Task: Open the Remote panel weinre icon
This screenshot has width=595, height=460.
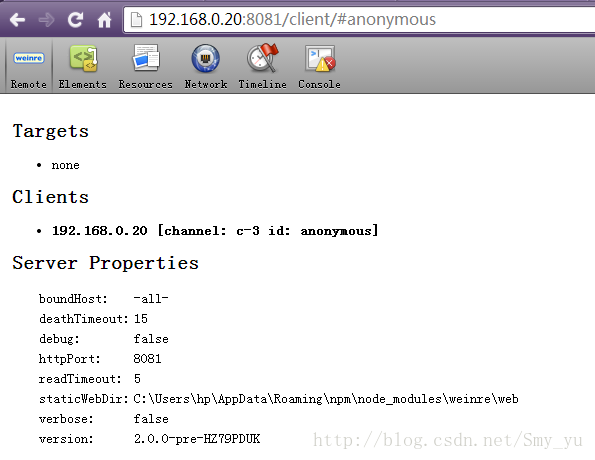Action: coord(29,58)
